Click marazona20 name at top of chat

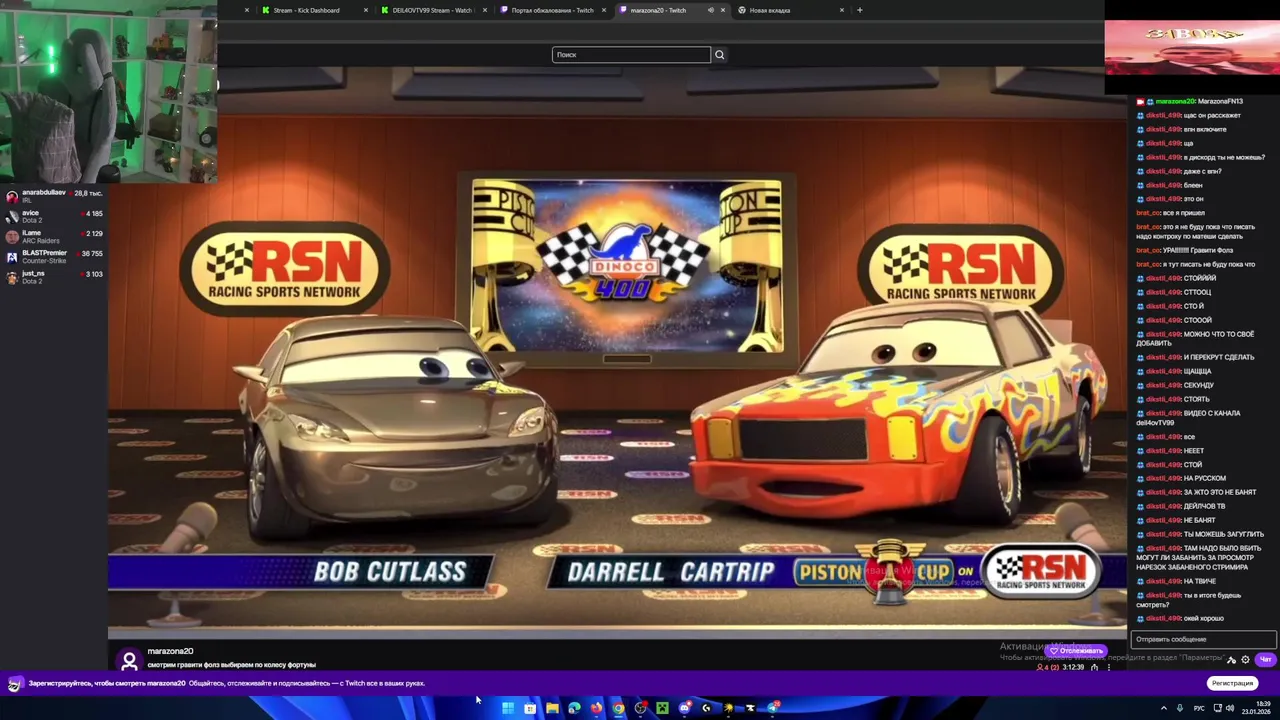click(1175, 102)
